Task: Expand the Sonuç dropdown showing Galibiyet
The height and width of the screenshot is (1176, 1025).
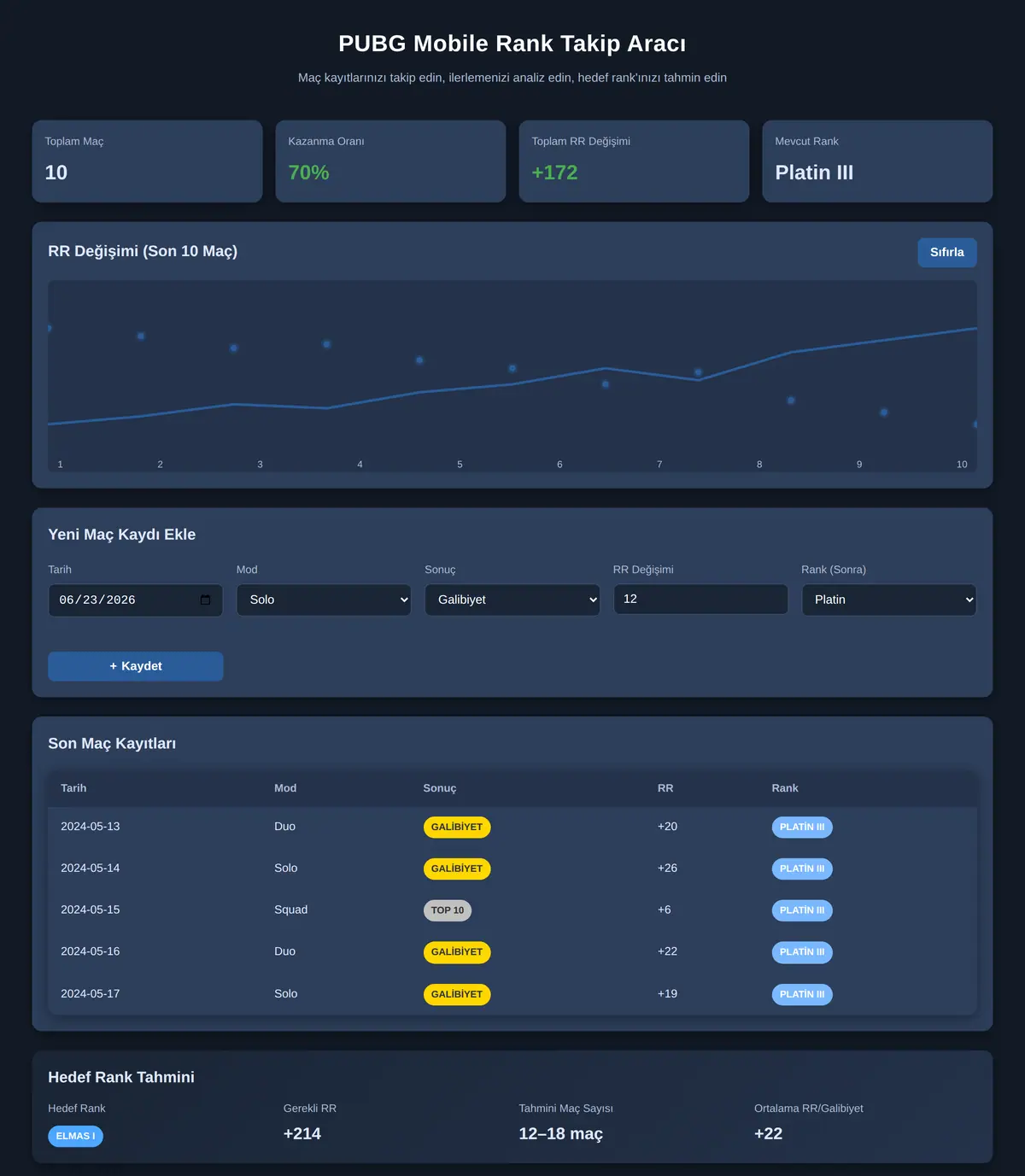Action: pyautogui.click(x=512, y=600)
